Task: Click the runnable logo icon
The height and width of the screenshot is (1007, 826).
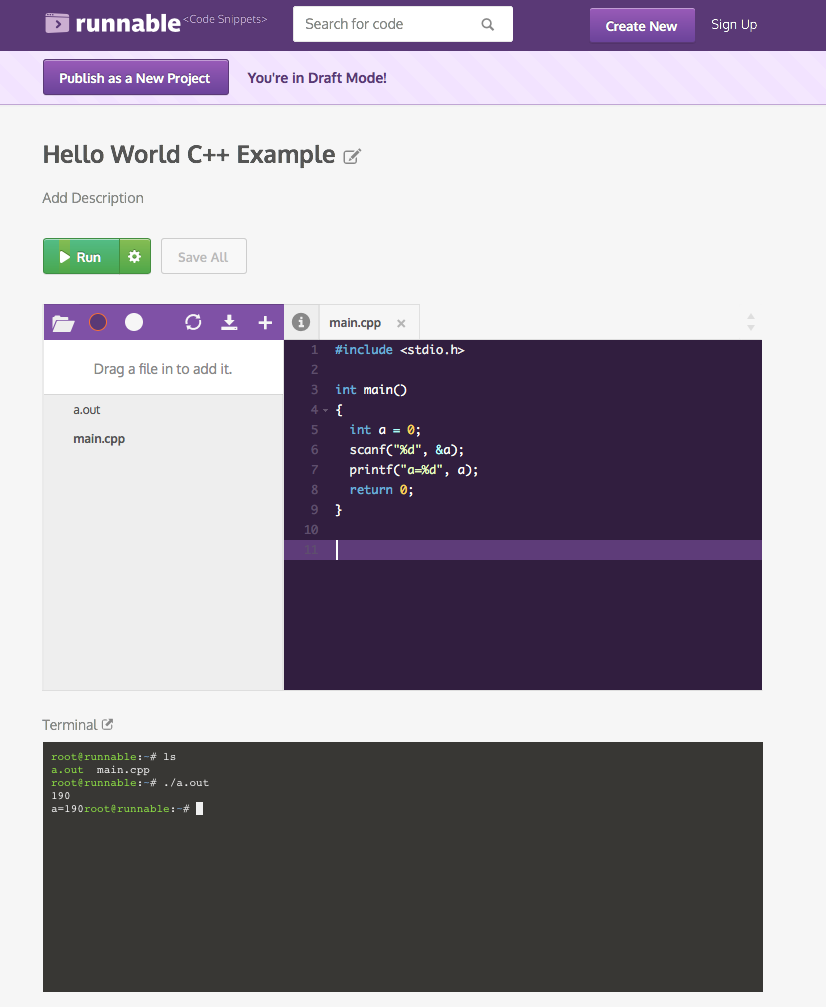Action: pos(57,24)
